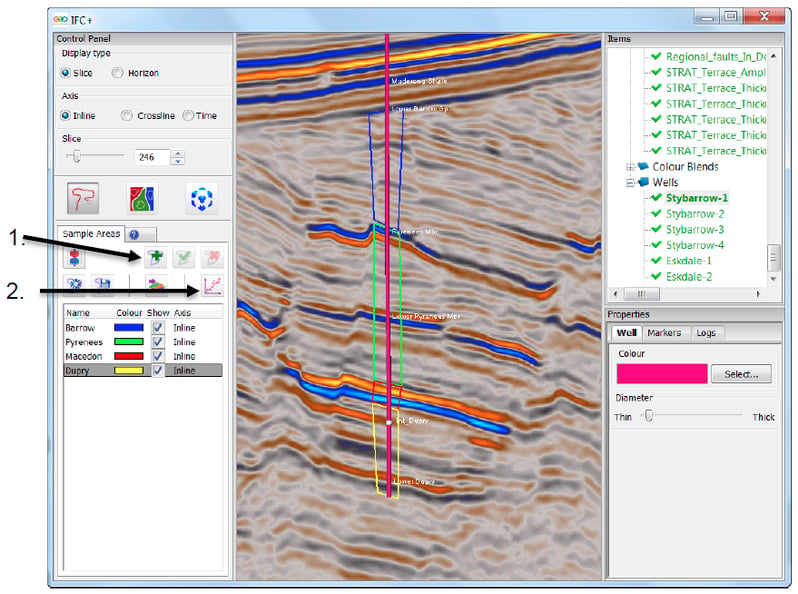The width and height of the screenshot is (798, 594).
Task: Click the pink well Colour swatch
Action: (662, 374)
